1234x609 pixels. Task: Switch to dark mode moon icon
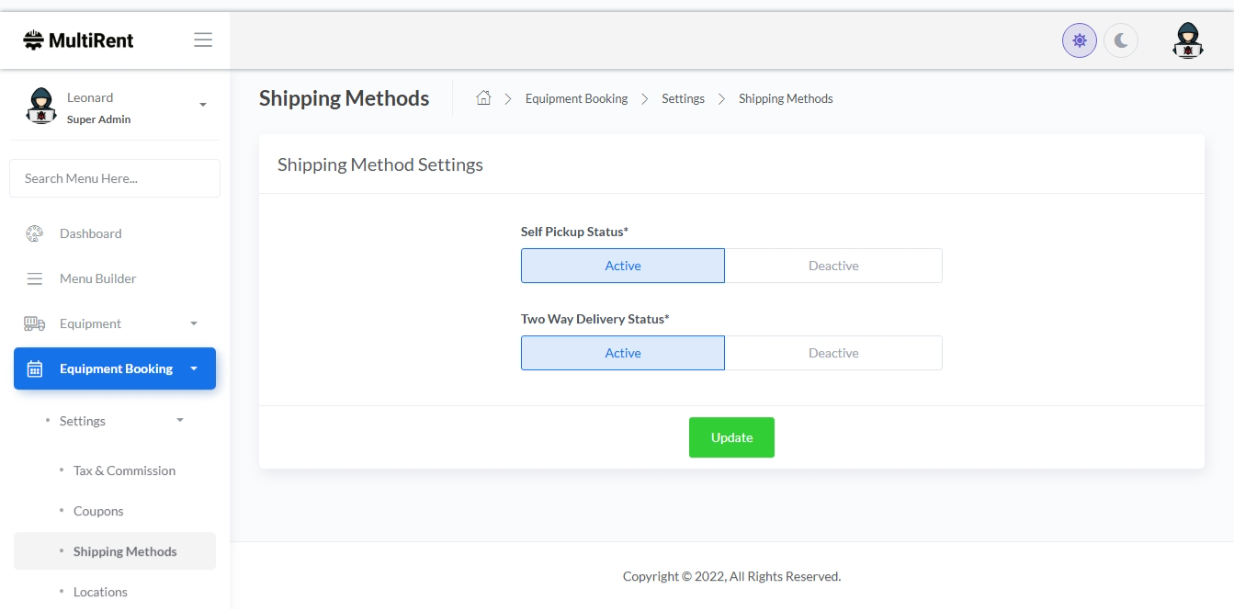[x=1121, y=41]
